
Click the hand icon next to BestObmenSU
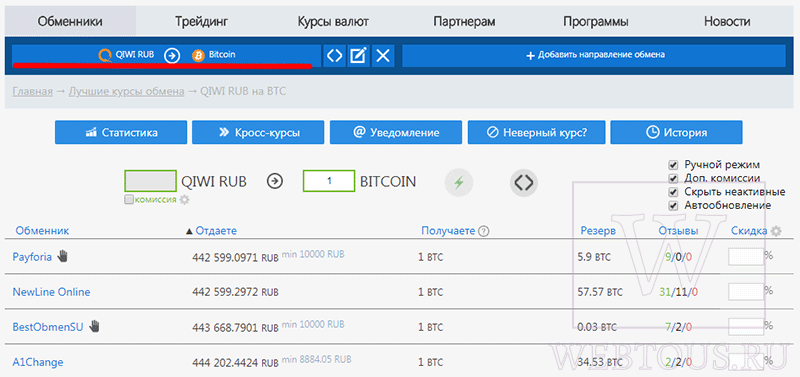(94, 325)
